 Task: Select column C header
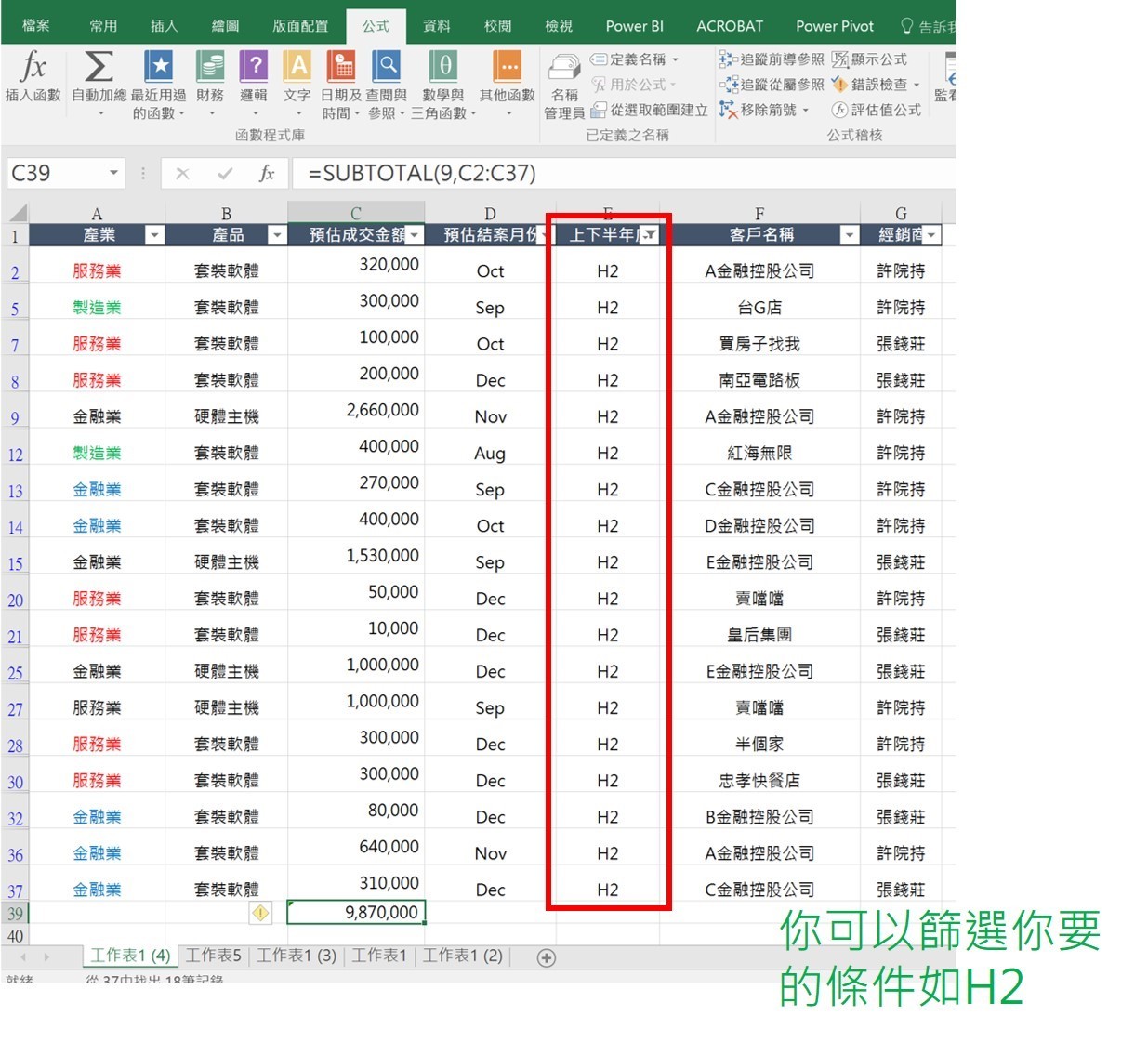[x=355, y=213]
